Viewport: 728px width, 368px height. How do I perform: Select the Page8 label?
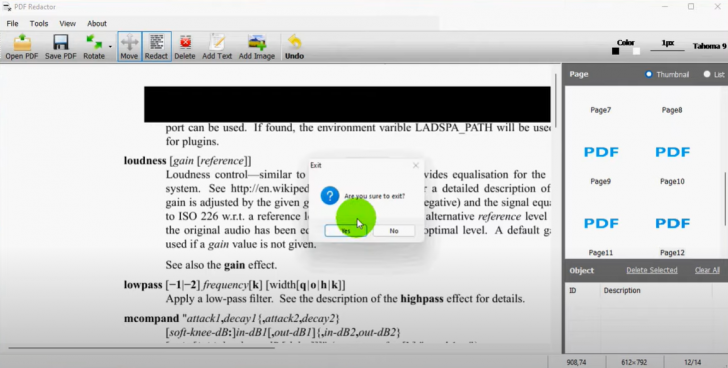point(672,110)
